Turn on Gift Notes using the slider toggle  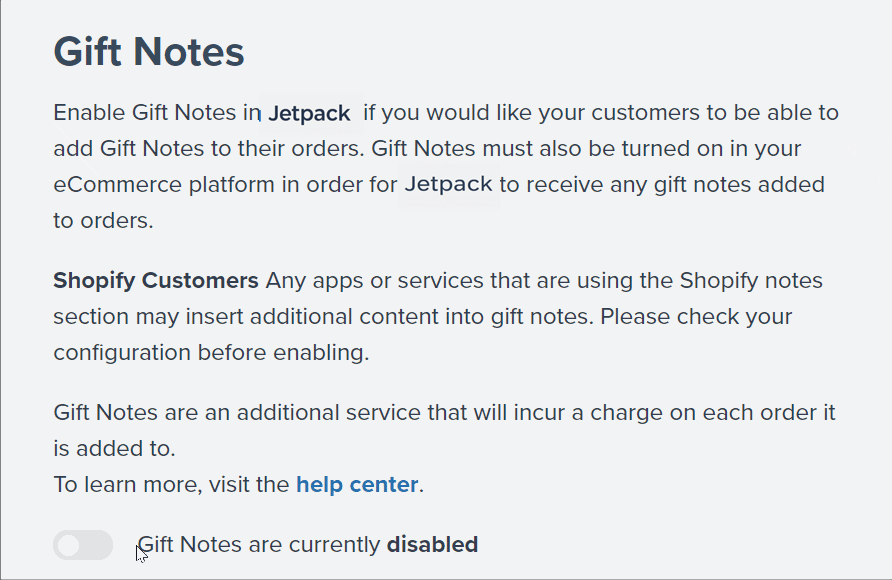tap(83, 545)
